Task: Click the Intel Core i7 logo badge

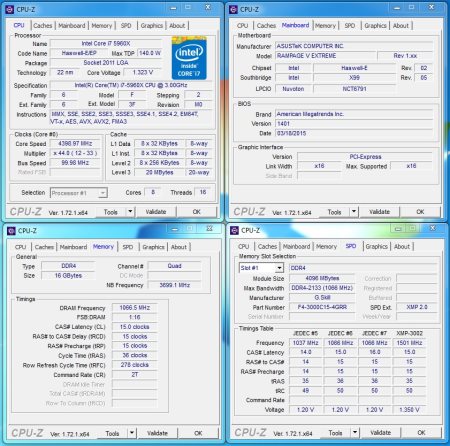Action: click(x=189, y=58)
